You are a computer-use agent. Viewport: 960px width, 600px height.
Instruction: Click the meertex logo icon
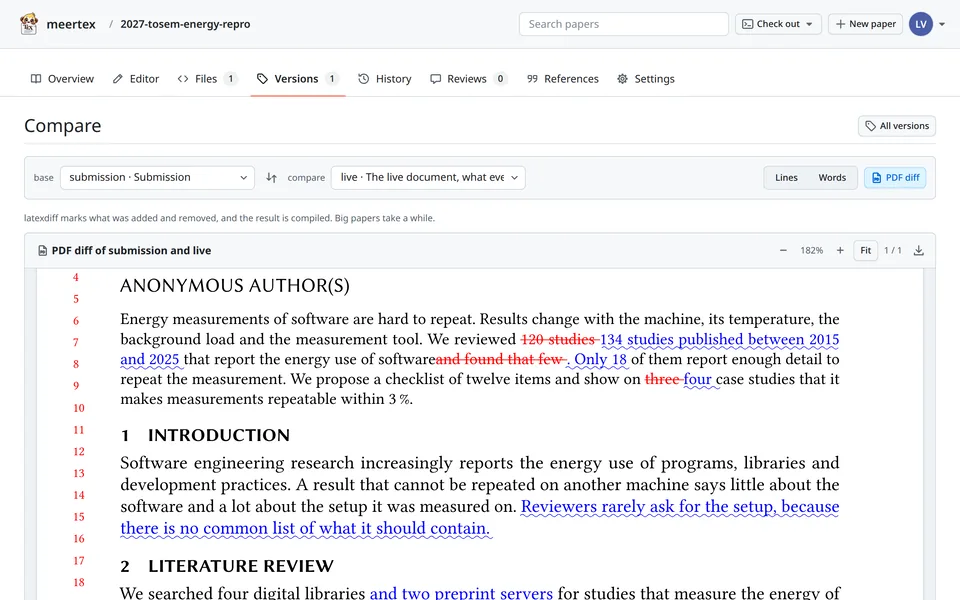click(x=29, y=24)
